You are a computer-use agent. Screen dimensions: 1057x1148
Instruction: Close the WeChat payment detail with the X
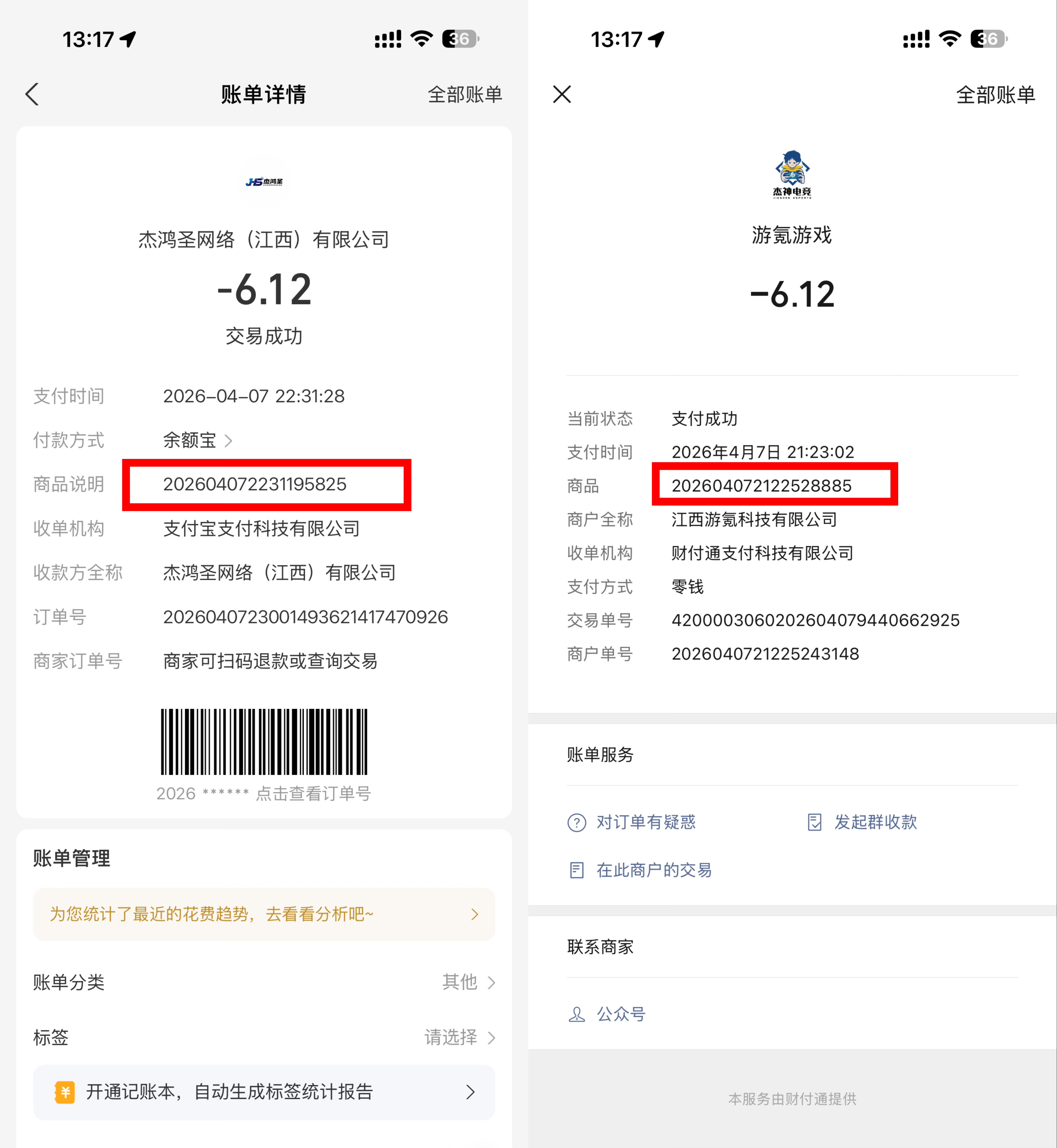561,95
